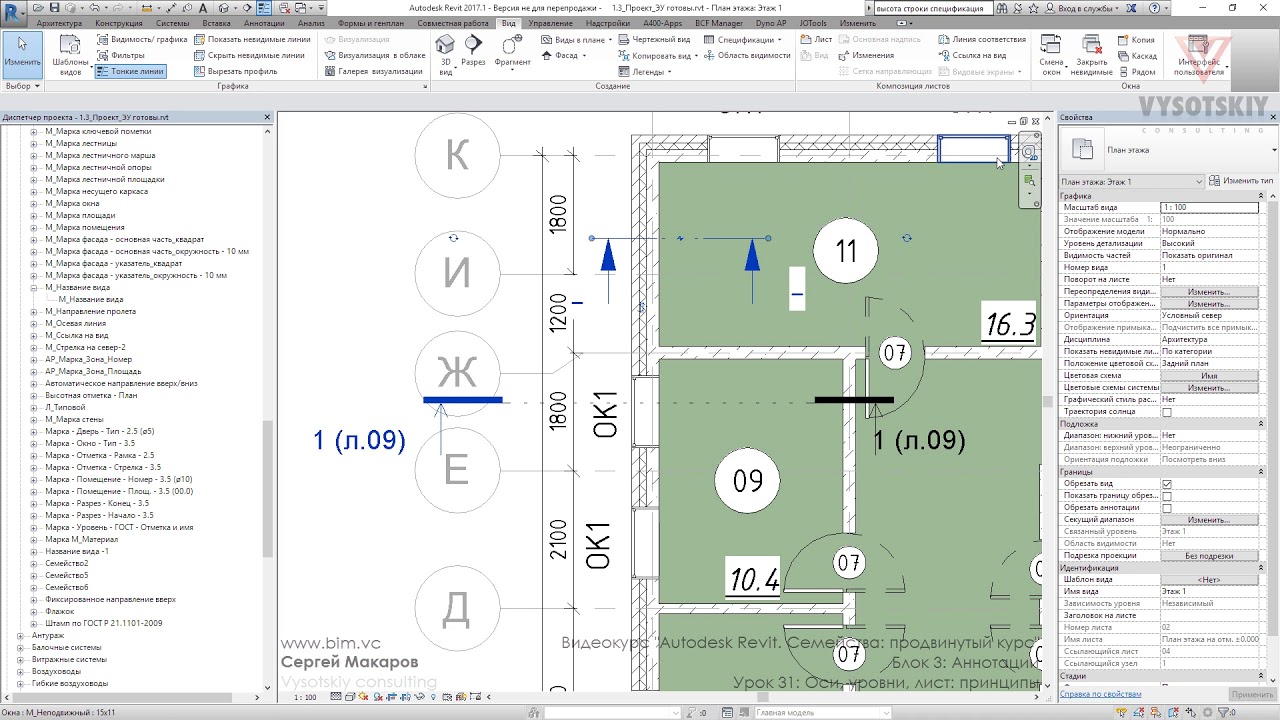Click Изменить тип button

1241,181
